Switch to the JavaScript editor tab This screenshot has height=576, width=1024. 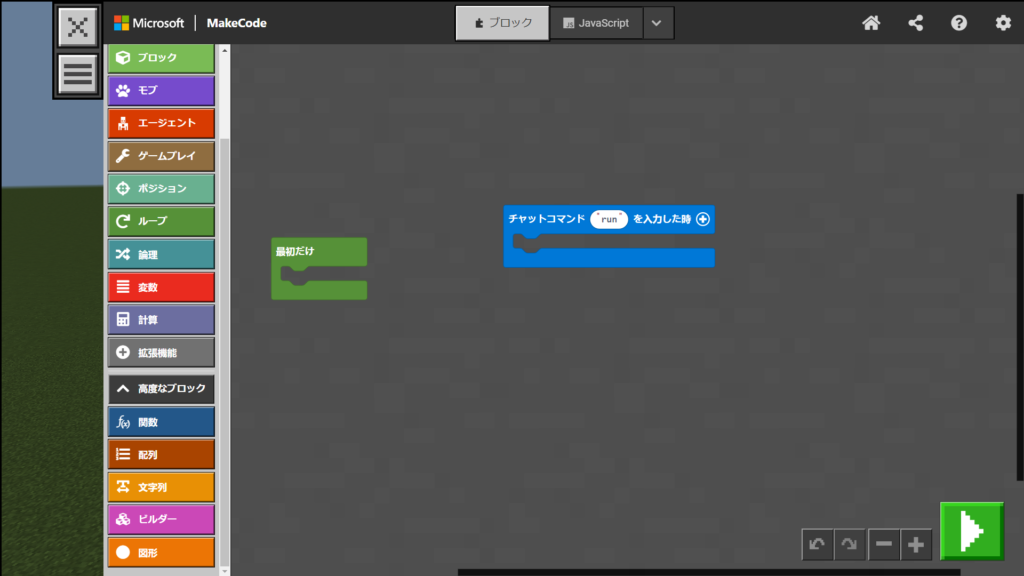[596, 23]
